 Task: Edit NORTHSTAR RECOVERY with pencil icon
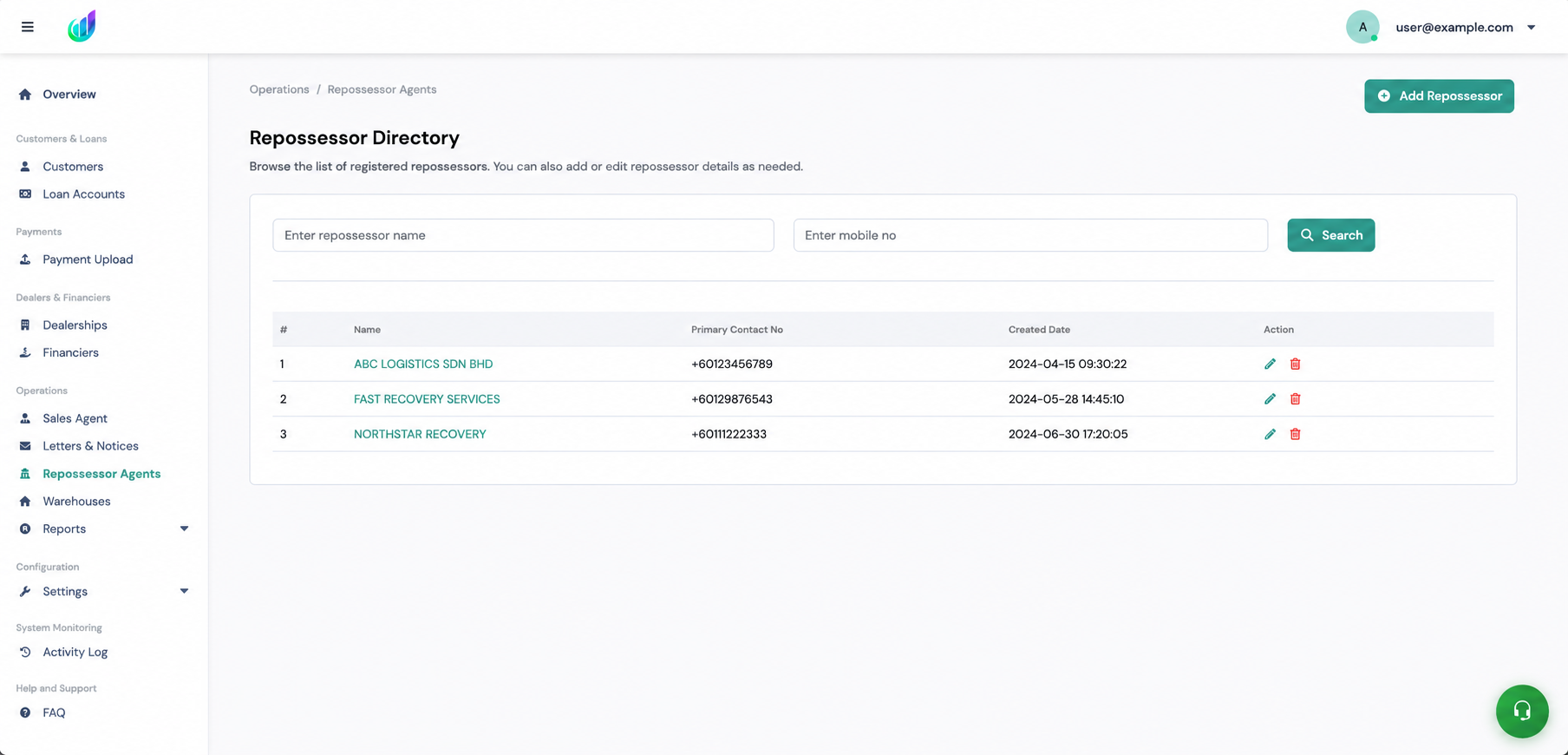[1270, 434]
